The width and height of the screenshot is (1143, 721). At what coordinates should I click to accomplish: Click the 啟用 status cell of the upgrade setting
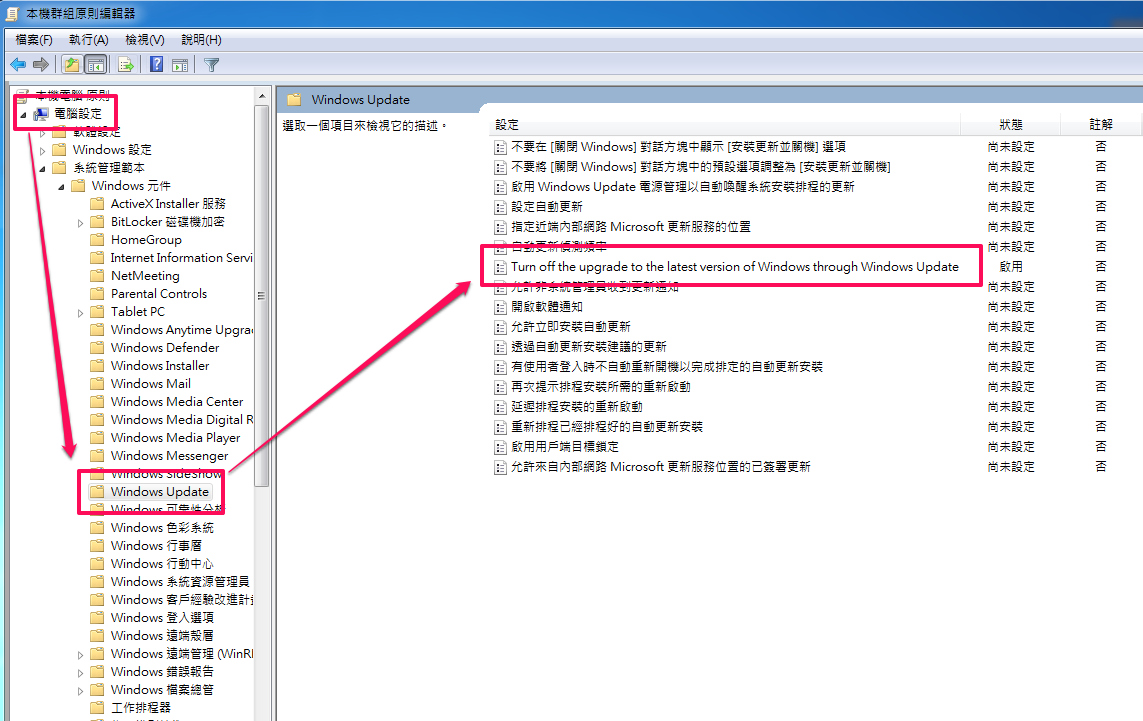(x=1010, y=267)
